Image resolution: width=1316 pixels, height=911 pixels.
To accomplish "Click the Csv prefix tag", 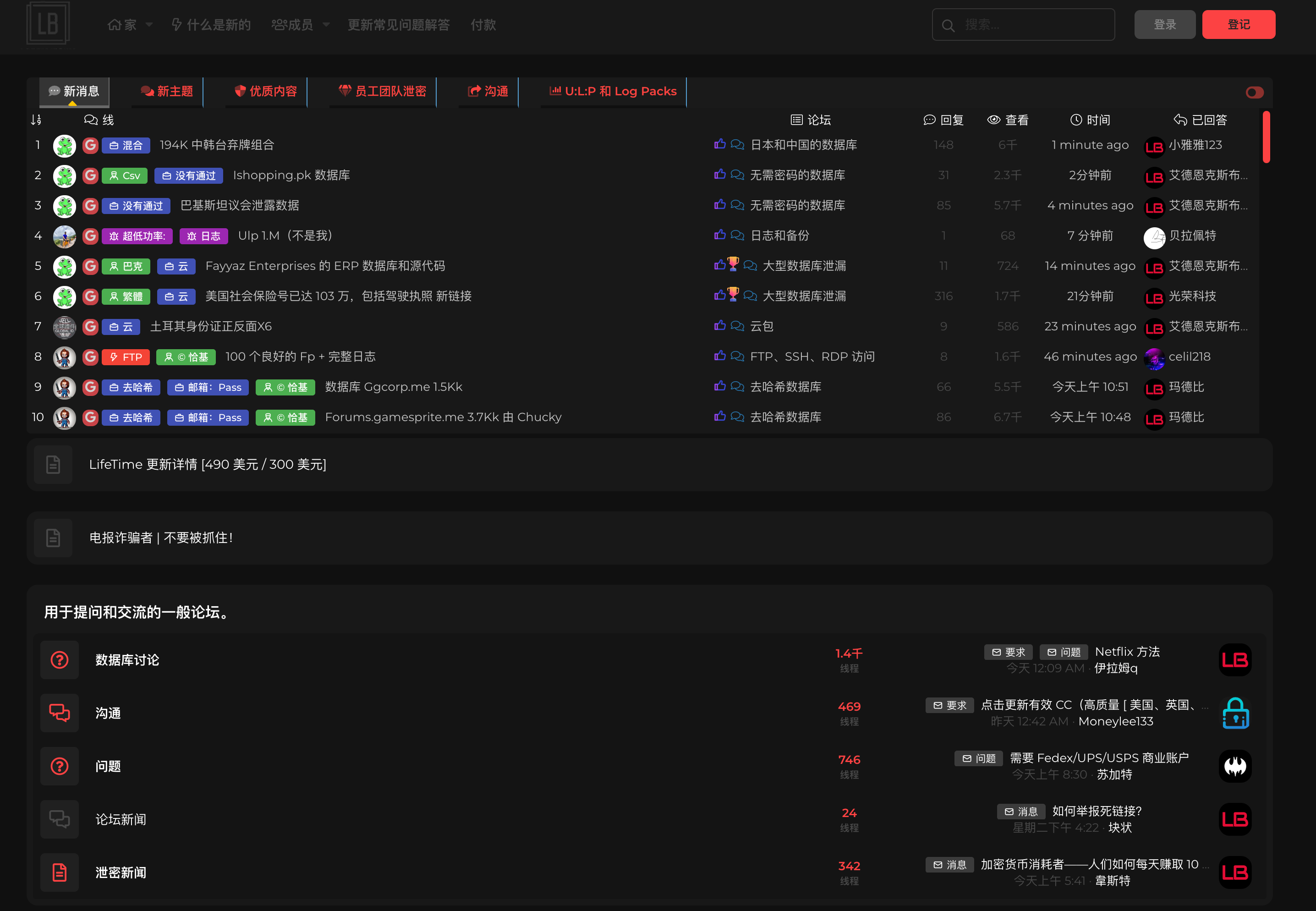I will [125, 176].
